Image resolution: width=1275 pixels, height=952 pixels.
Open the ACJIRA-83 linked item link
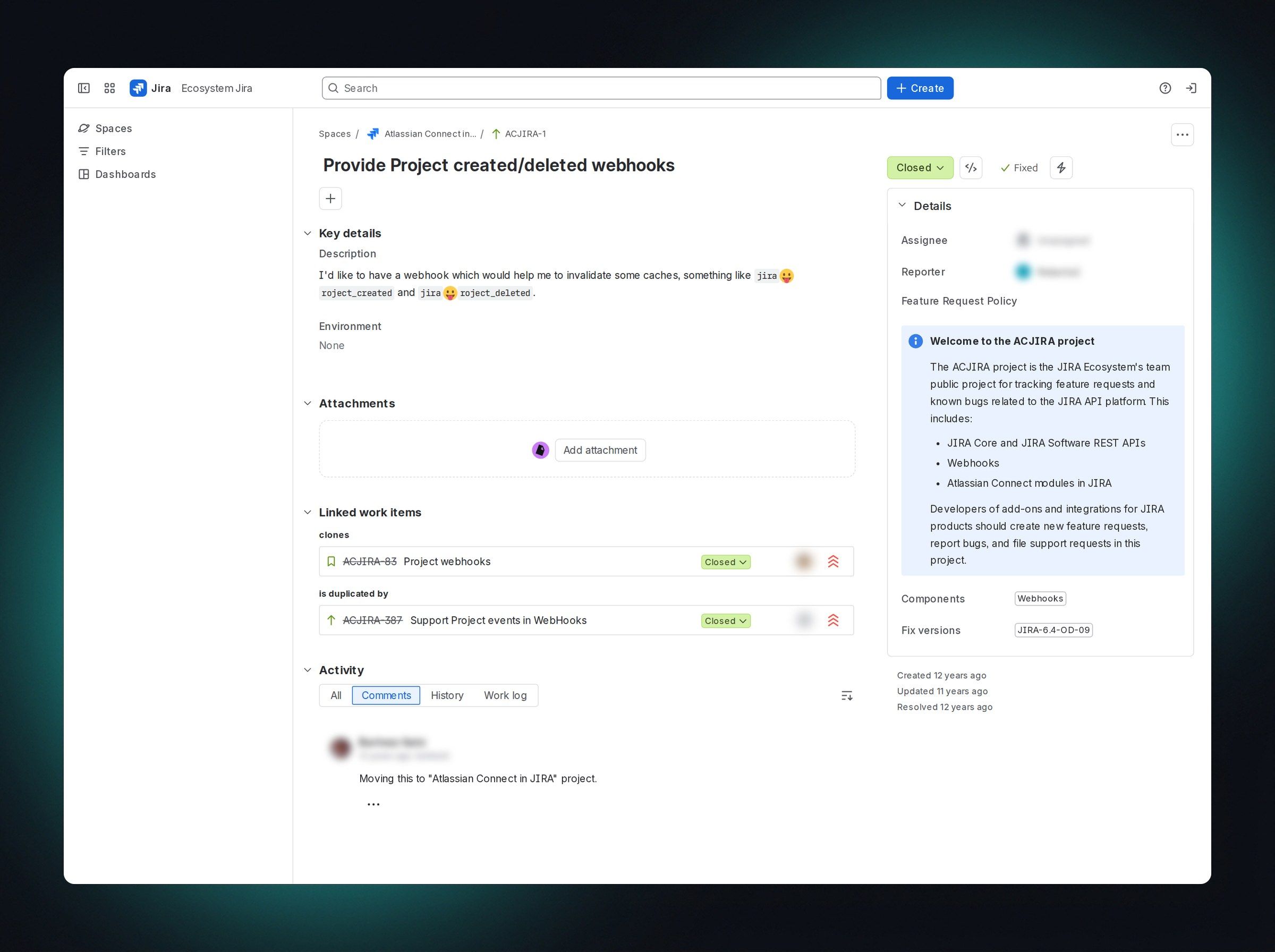pyautogui.click(x=369, y=562)
